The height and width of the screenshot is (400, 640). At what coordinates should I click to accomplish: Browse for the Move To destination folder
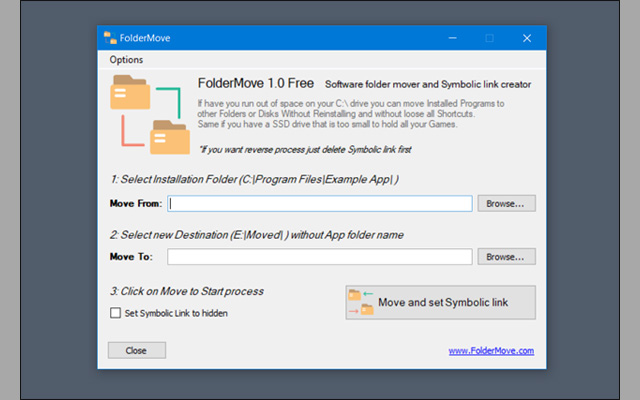point(506,257)
